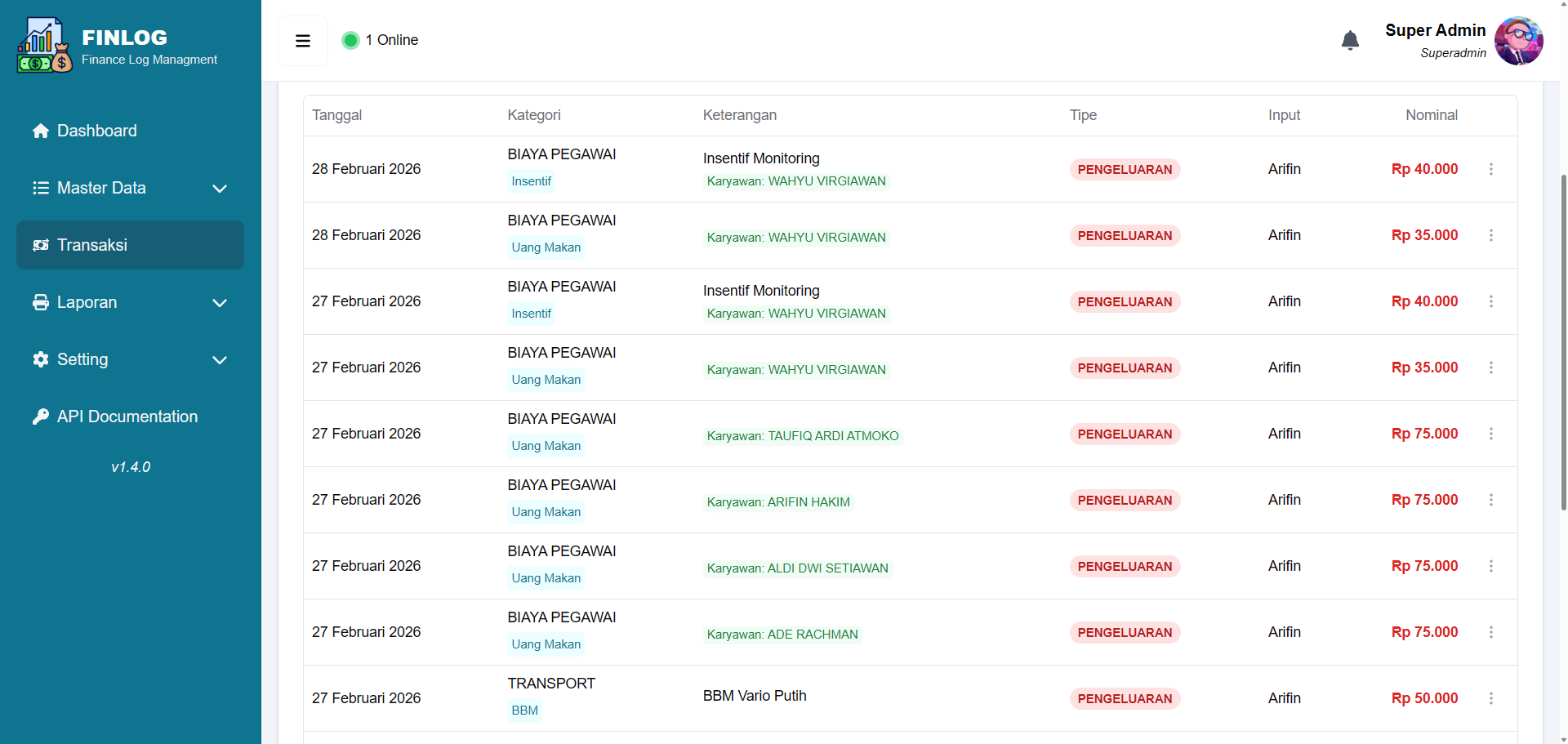
Task: Click the hamburger menu toggle button
Action: coord(302,41)
